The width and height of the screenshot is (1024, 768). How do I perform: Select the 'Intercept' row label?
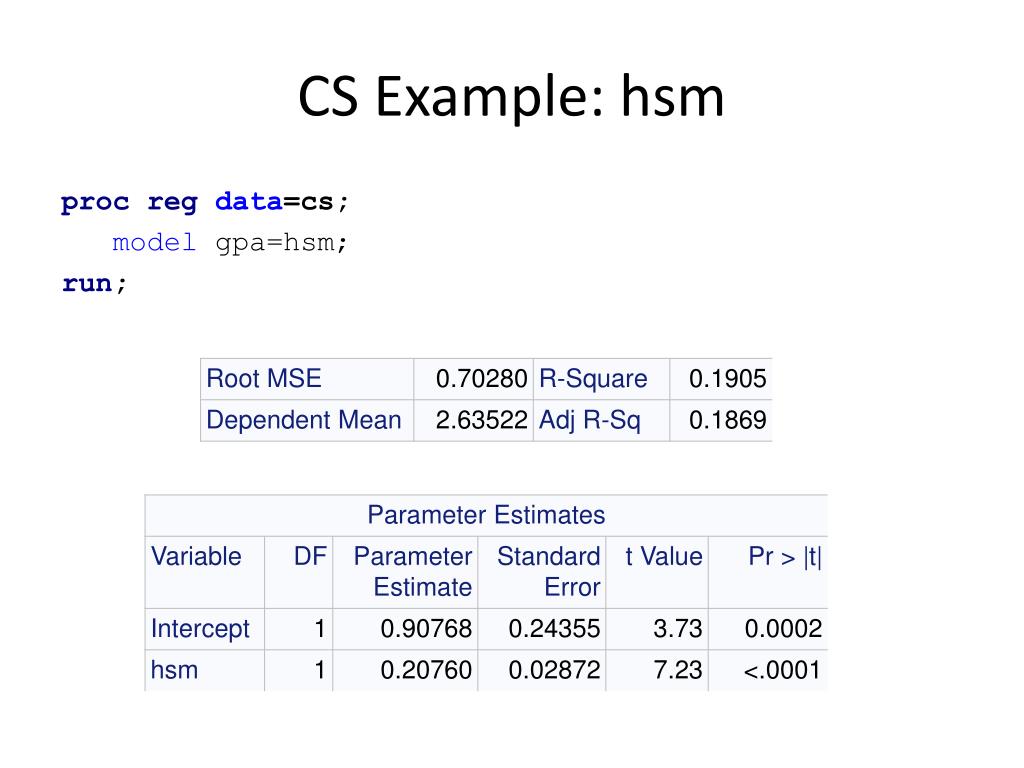200,629
